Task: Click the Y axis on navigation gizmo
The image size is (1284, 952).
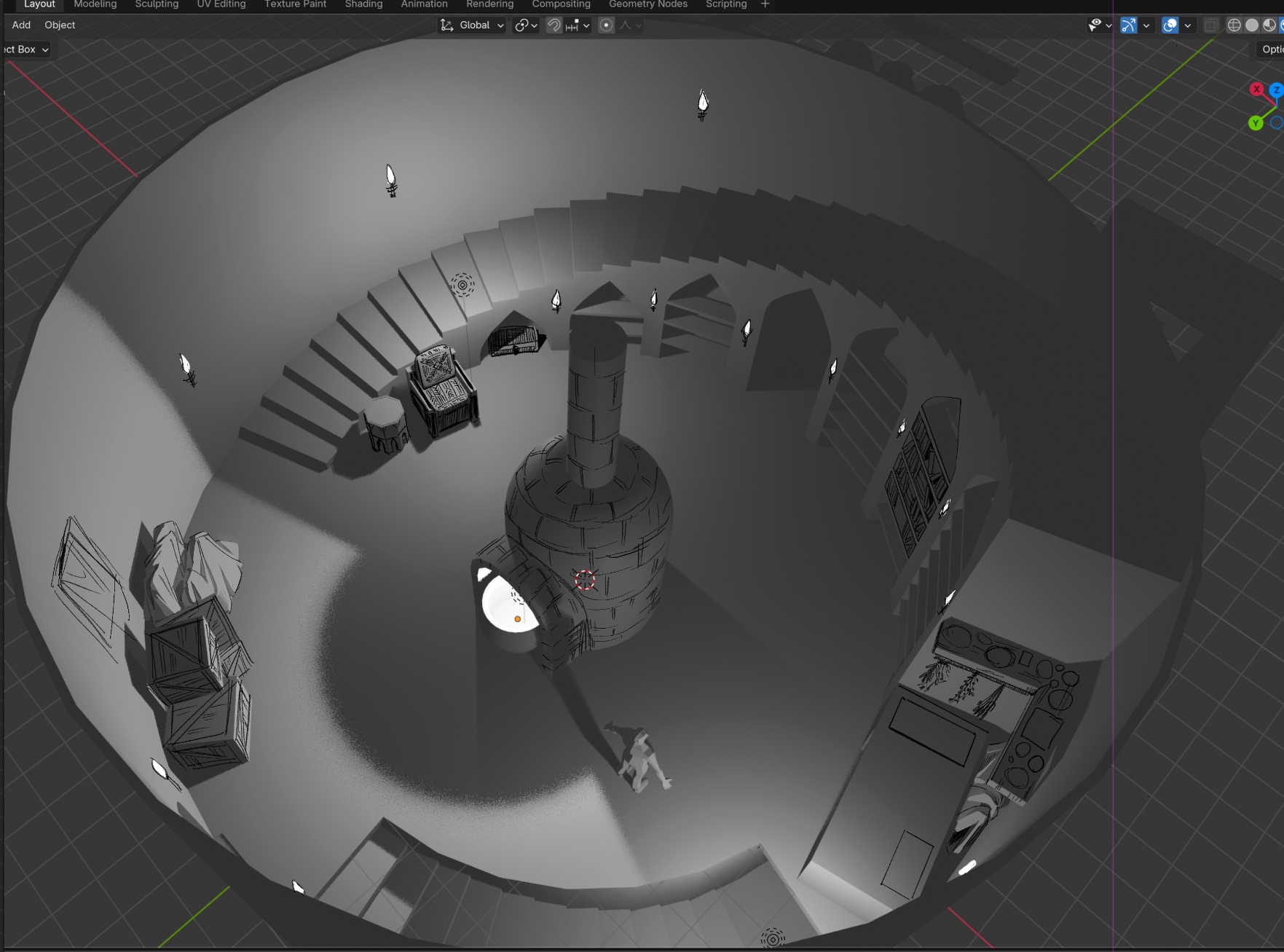Action: coord(1256,123)
